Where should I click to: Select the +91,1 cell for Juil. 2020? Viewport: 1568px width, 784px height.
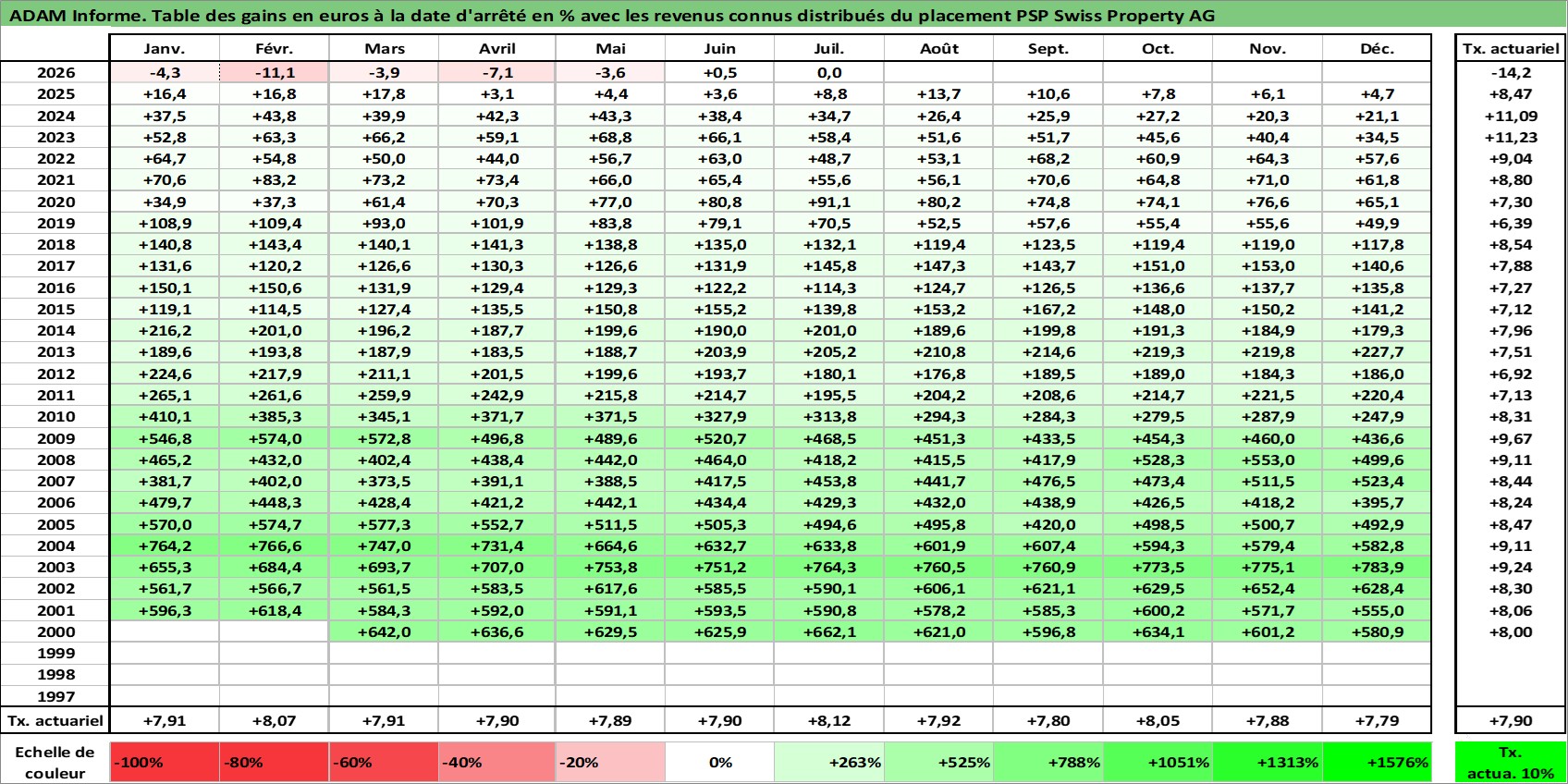coord(829,202)
